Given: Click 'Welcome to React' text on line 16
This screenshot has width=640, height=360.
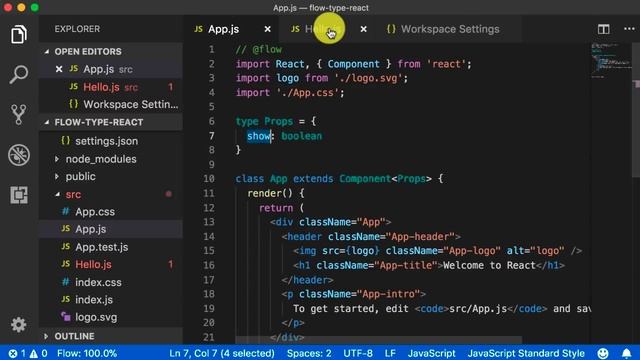Looking at the screenshot, I should click(489, 265).
